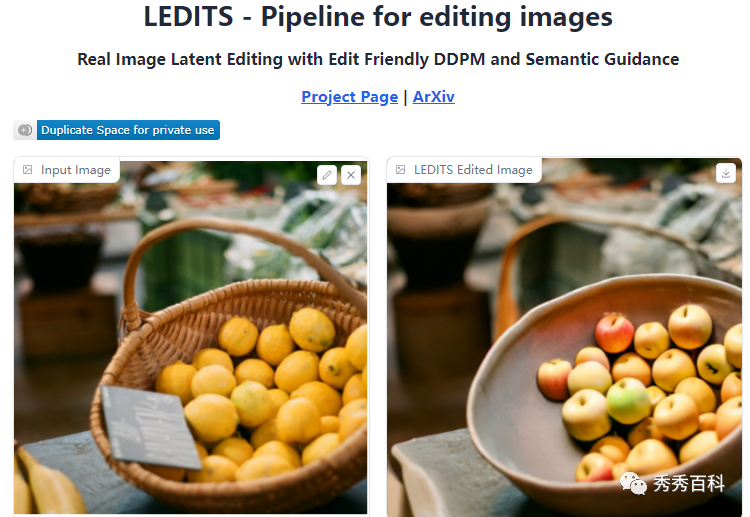Click the lemon basket input image
The image size is (750, 517).
tap(190, 338)
